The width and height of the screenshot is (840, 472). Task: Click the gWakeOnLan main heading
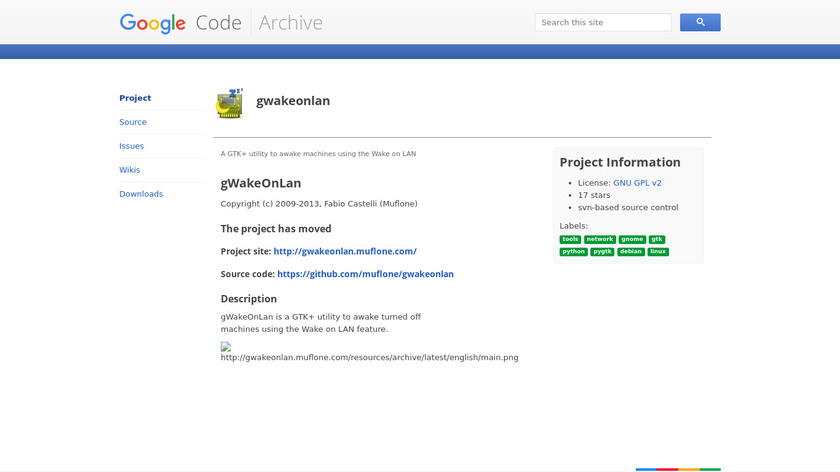click(x=260, y=183)
